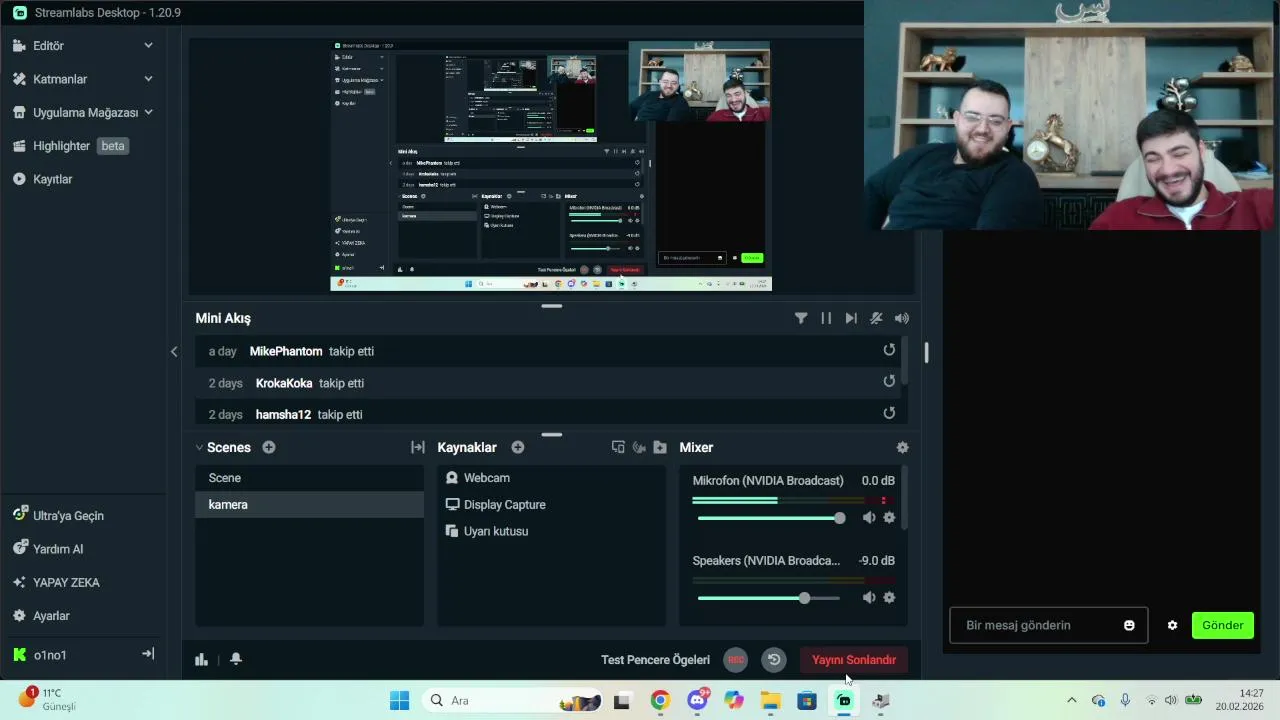
Task: Open performance stats bar-chart icon
Action: [201, 659]
